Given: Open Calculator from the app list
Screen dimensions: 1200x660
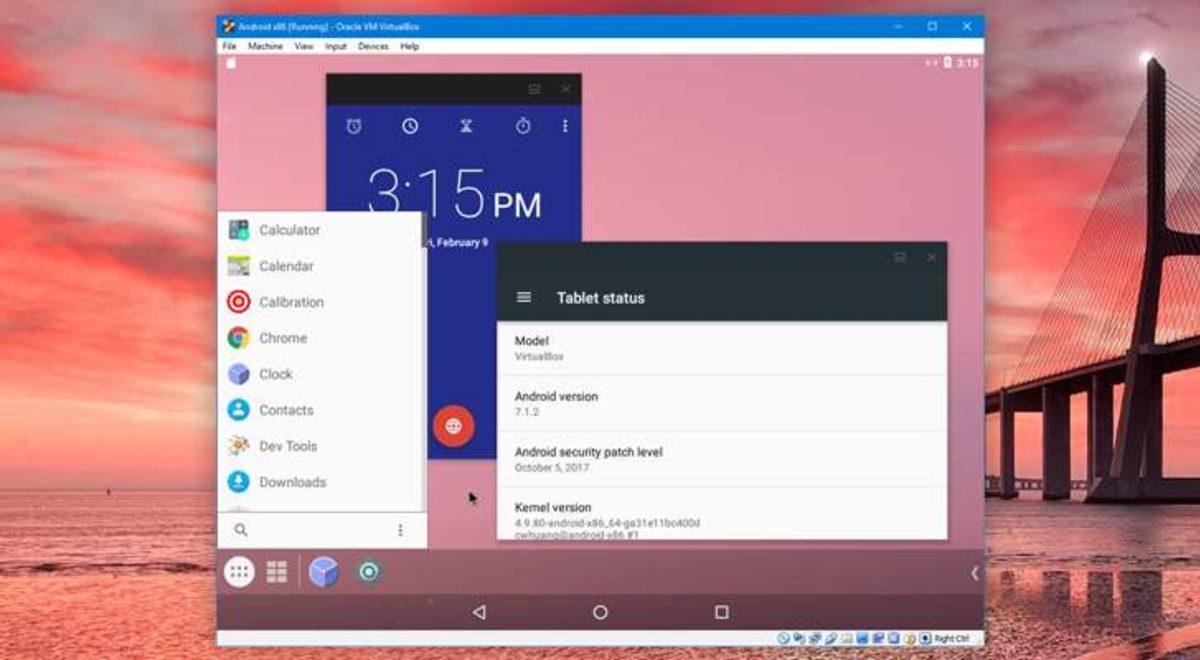Looking at the screenshot, I should 290,230.
